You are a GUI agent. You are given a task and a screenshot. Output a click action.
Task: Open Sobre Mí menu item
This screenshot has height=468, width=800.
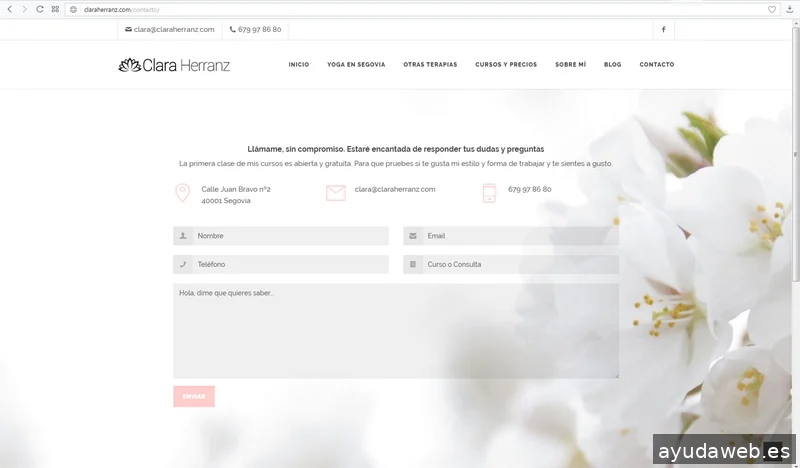[x=570, y=65]
